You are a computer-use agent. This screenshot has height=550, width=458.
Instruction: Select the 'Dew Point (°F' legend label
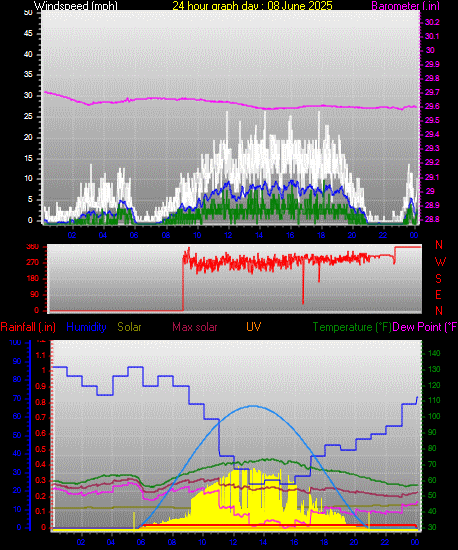[x=425, y=327]
